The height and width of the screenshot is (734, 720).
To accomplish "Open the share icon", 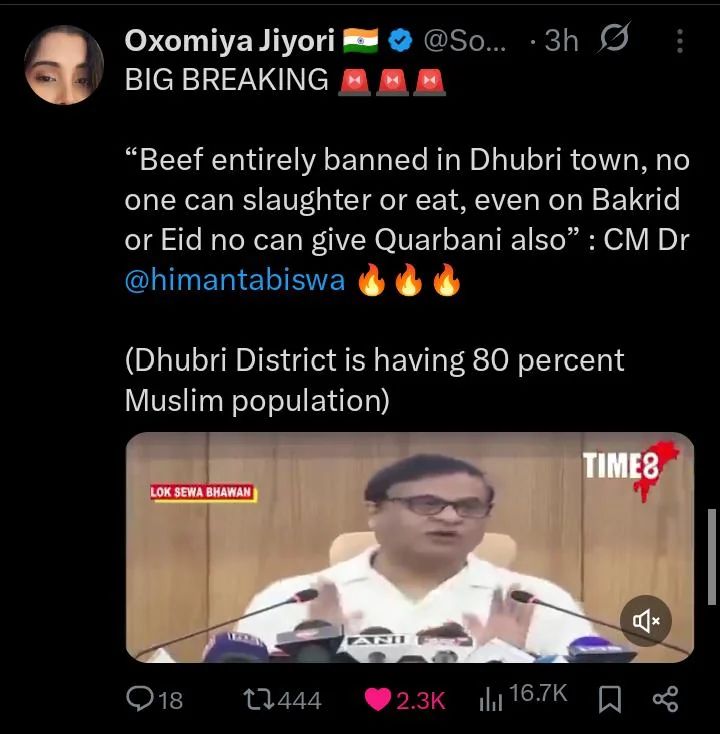I will (665, 699).
